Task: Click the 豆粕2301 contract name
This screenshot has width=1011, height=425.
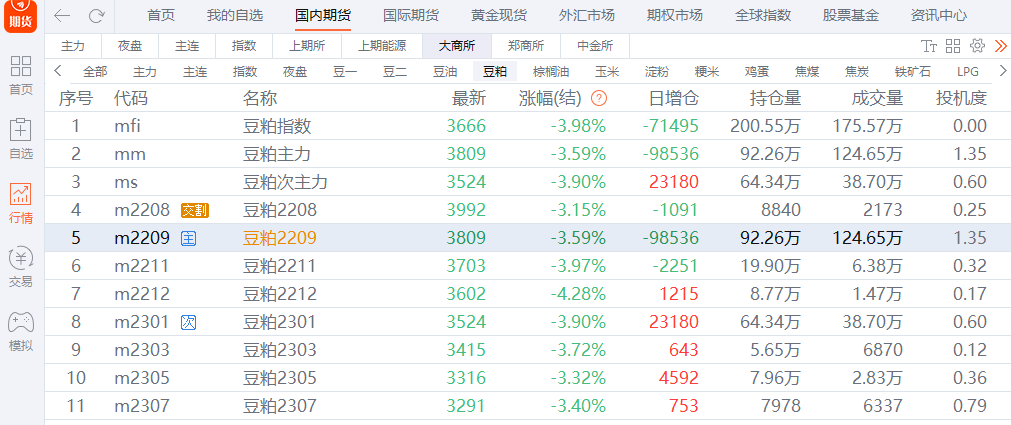Action: (x=280, y=322)
